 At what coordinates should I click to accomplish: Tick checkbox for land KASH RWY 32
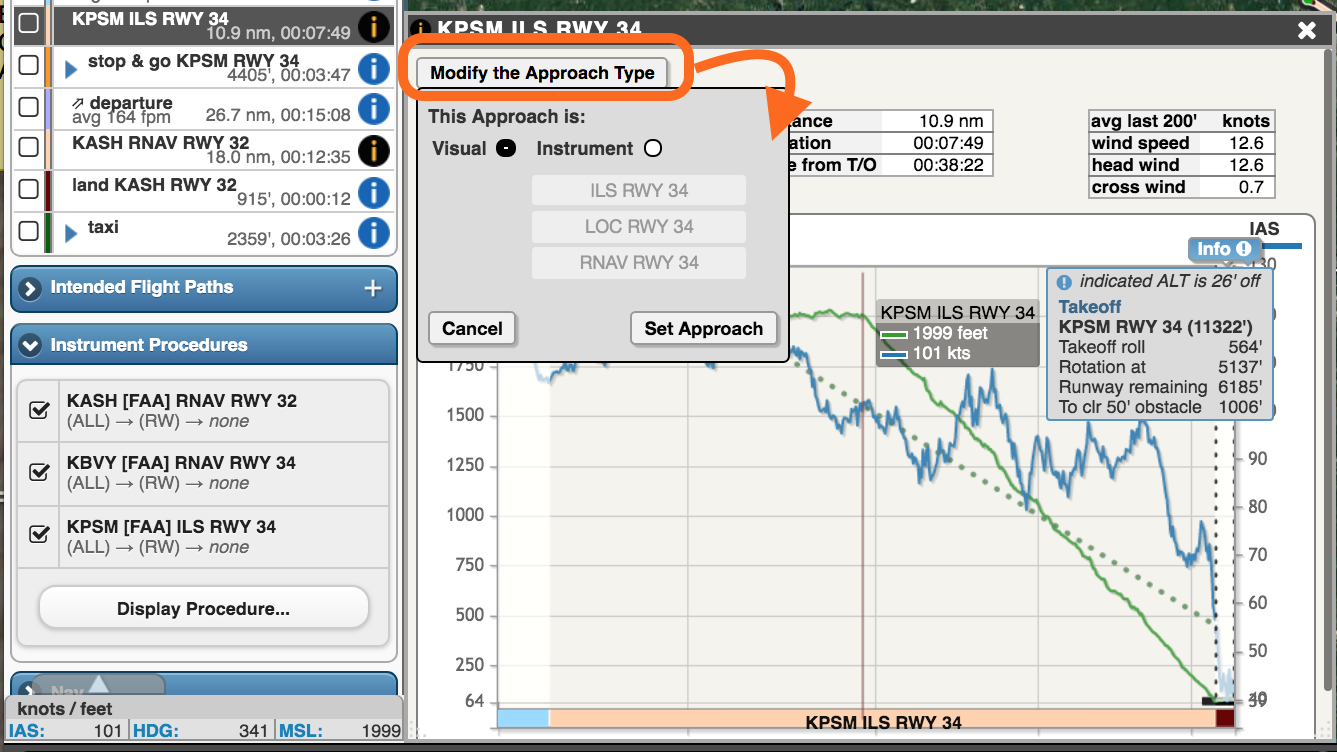click(x=29, y=190)
